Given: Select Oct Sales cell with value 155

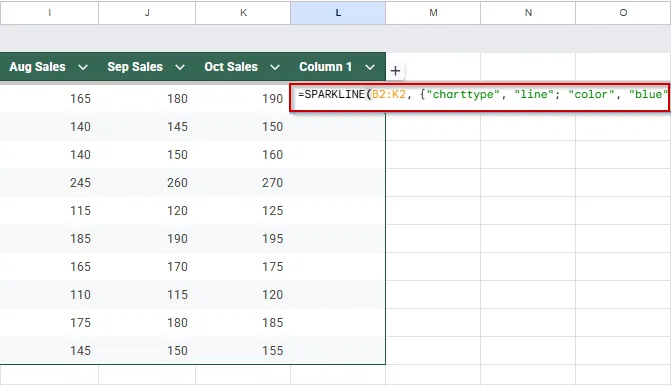Looking at the screenshot, I should (243, 350).
